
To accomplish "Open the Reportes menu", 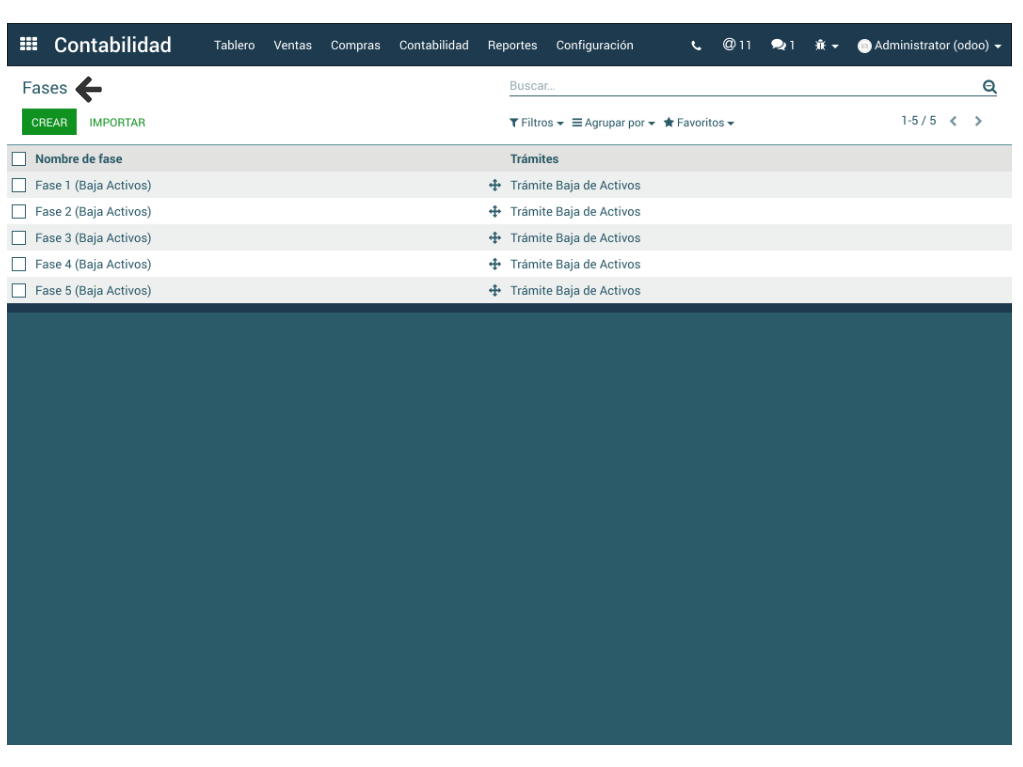I will [512, 46].
